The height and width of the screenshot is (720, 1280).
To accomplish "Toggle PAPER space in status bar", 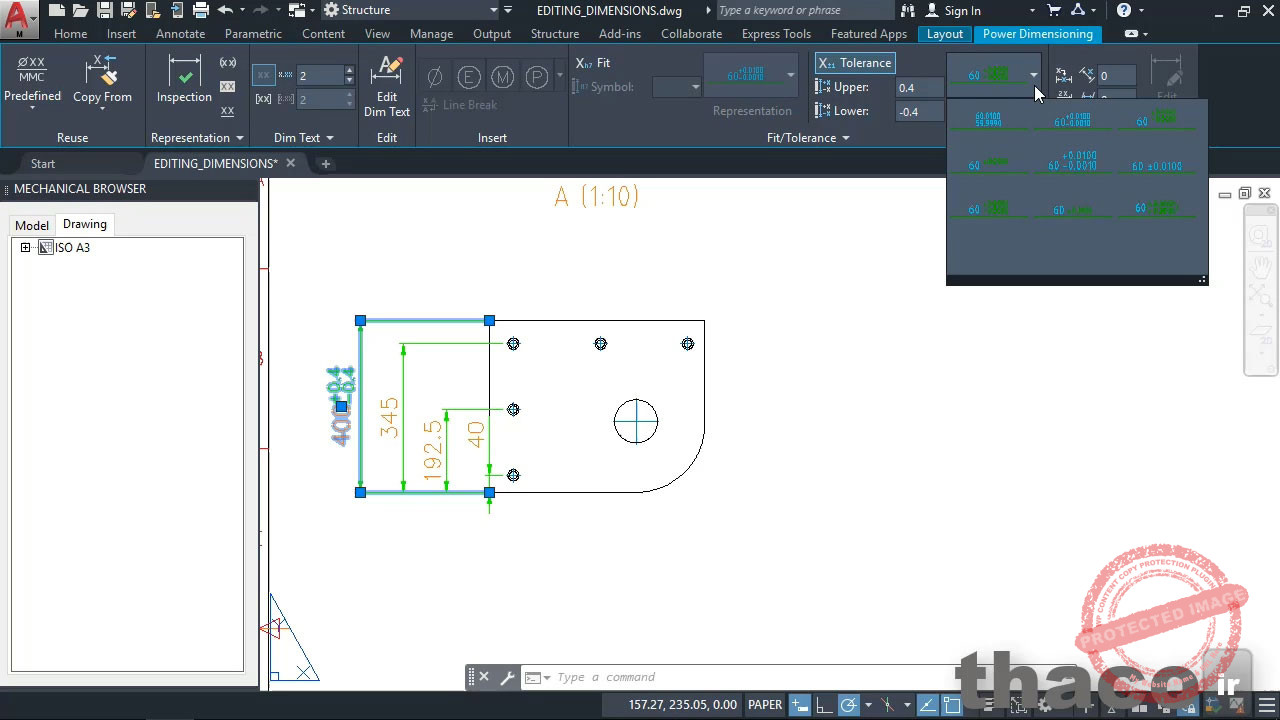I will pos(765,705).
